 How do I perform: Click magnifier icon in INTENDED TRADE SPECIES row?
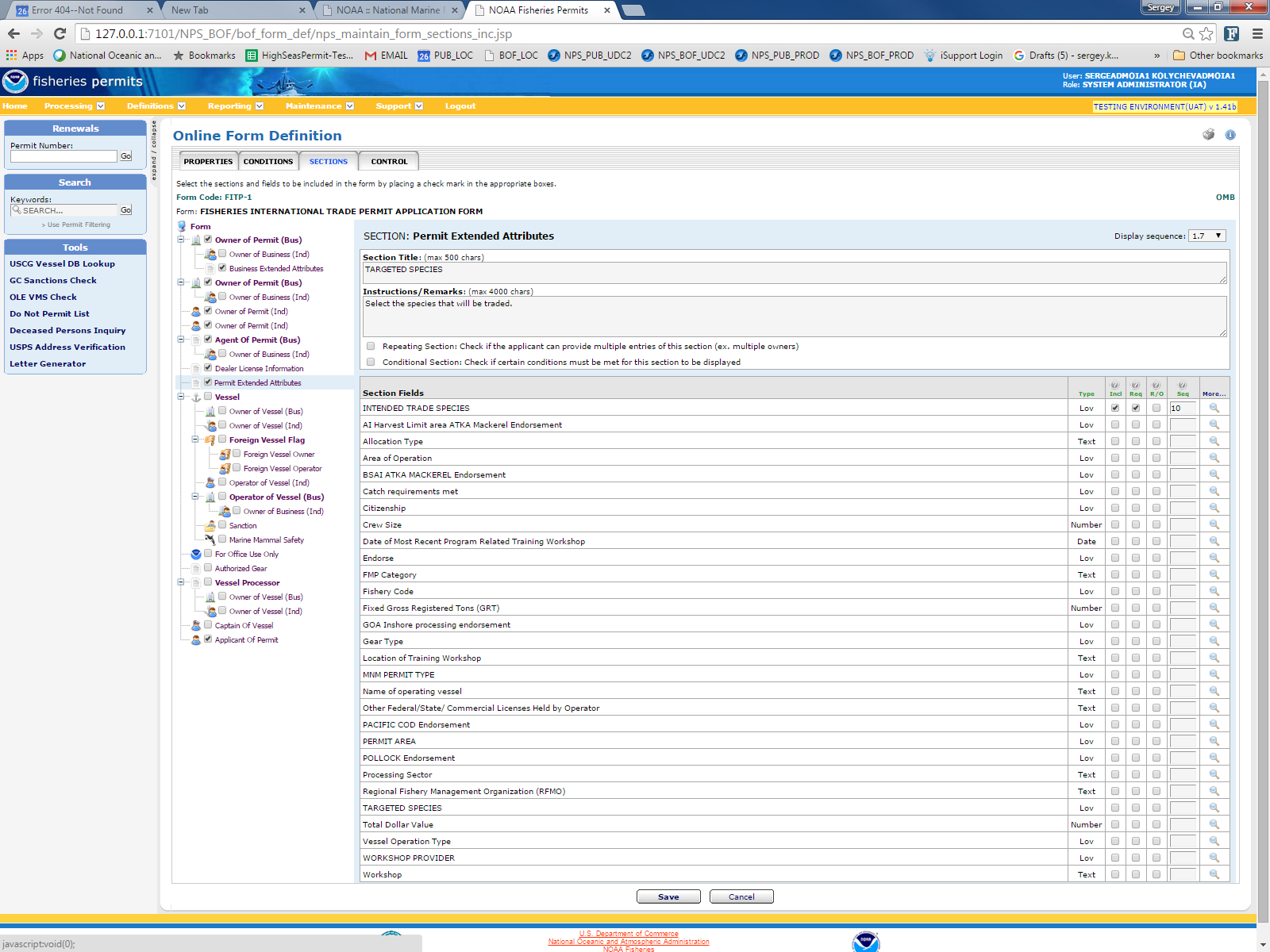point(1214,408)
